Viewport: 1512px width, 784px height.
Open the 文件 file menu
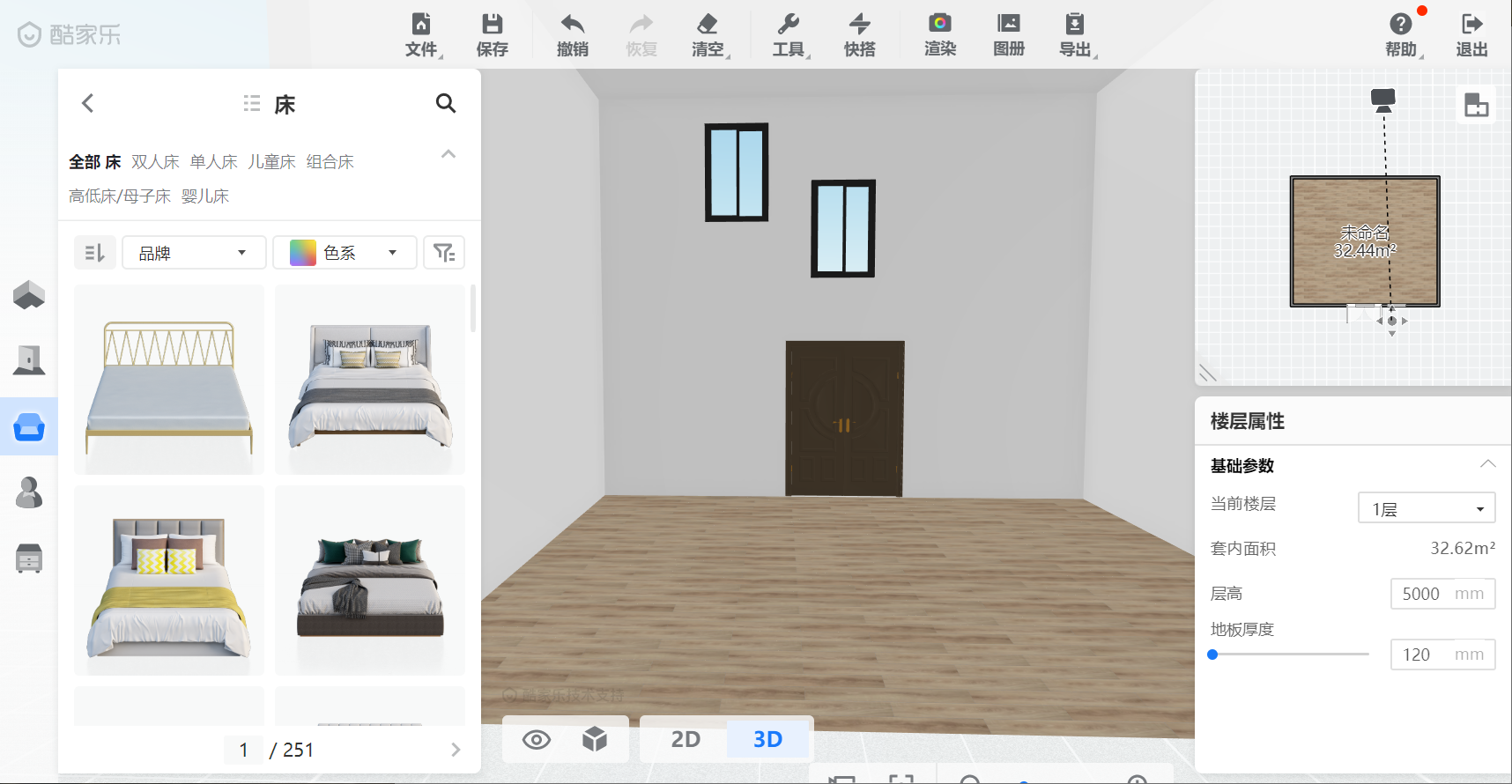422,35
